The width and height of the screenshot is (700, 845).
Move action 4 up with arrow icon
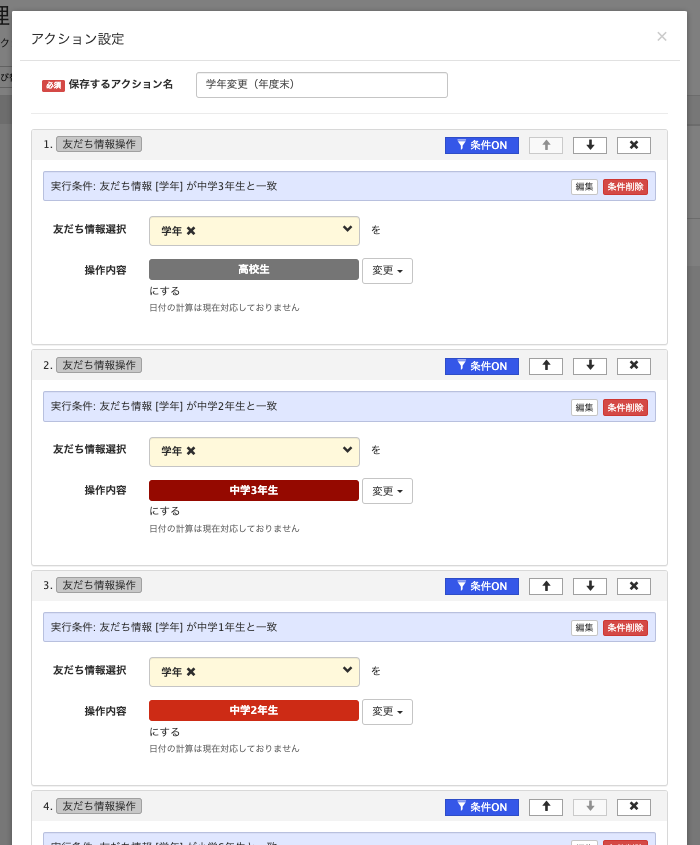pyautogui.click(x=546, y=807)
